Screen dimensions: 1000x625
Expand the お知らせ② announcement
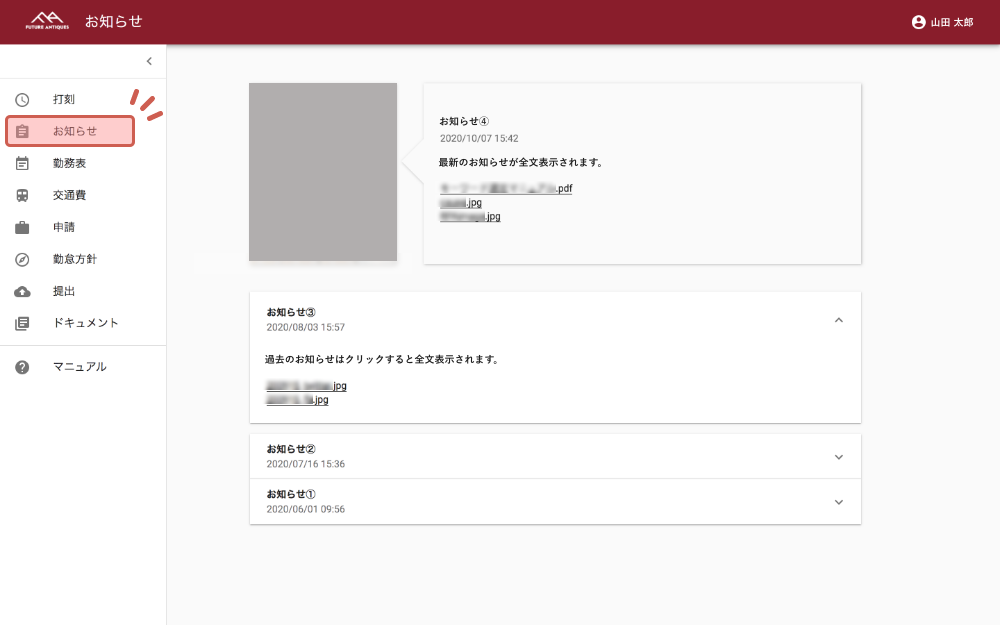pyautogui.click(x=838, y=457)
